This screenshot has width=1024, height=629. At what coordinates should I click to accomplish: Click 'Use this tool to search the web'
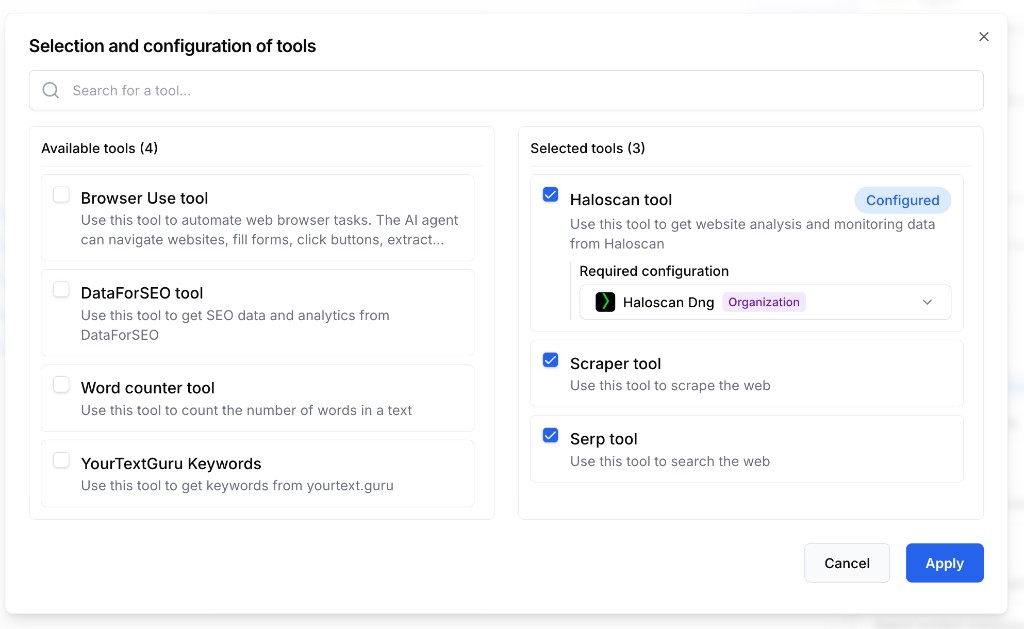pos(670,461)
